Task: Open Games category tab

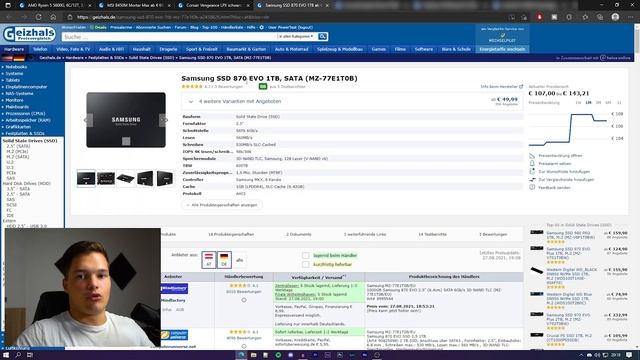Action: point(378,49)
